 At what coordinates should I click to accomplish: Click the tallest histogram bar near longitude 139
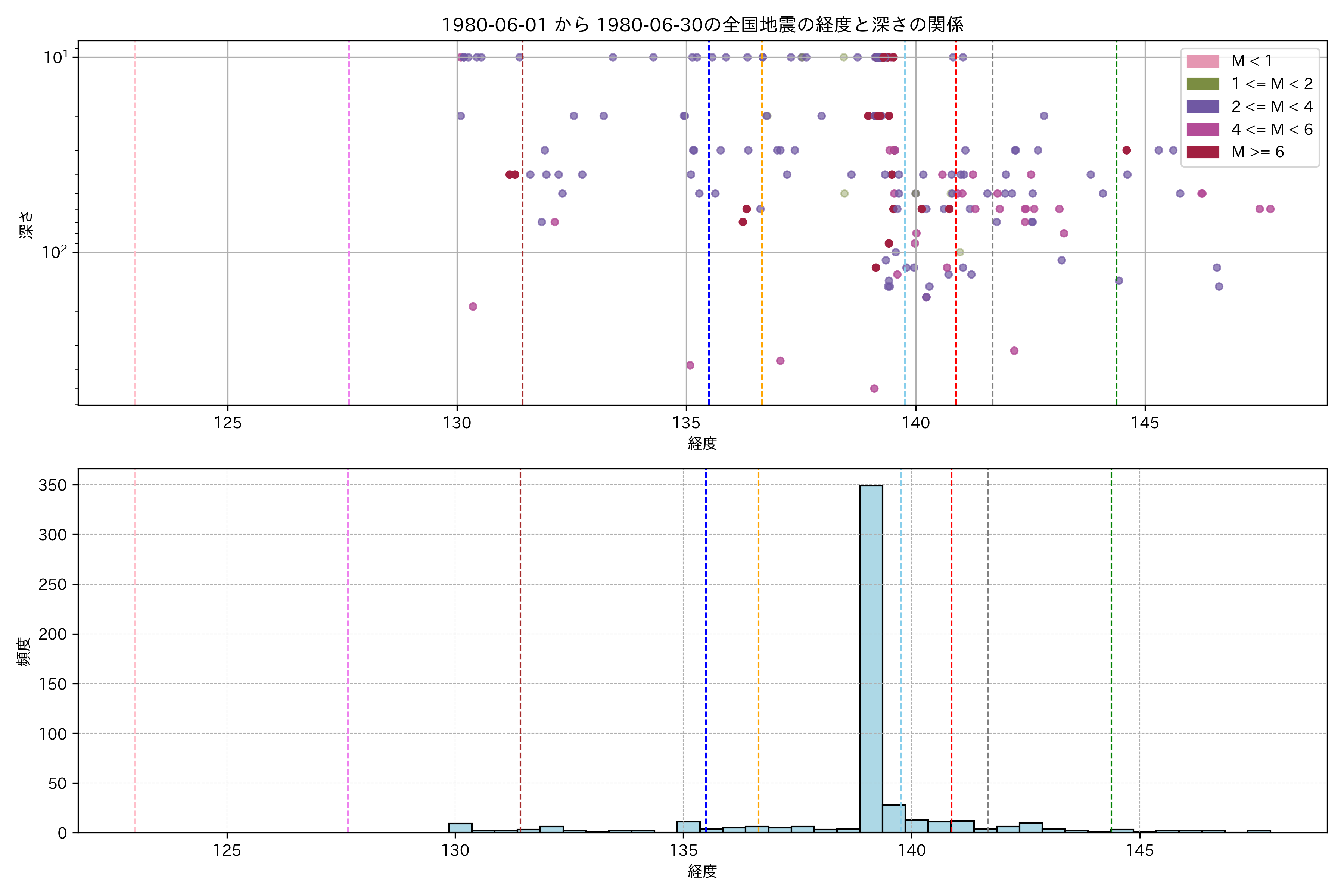pos(871,657)
